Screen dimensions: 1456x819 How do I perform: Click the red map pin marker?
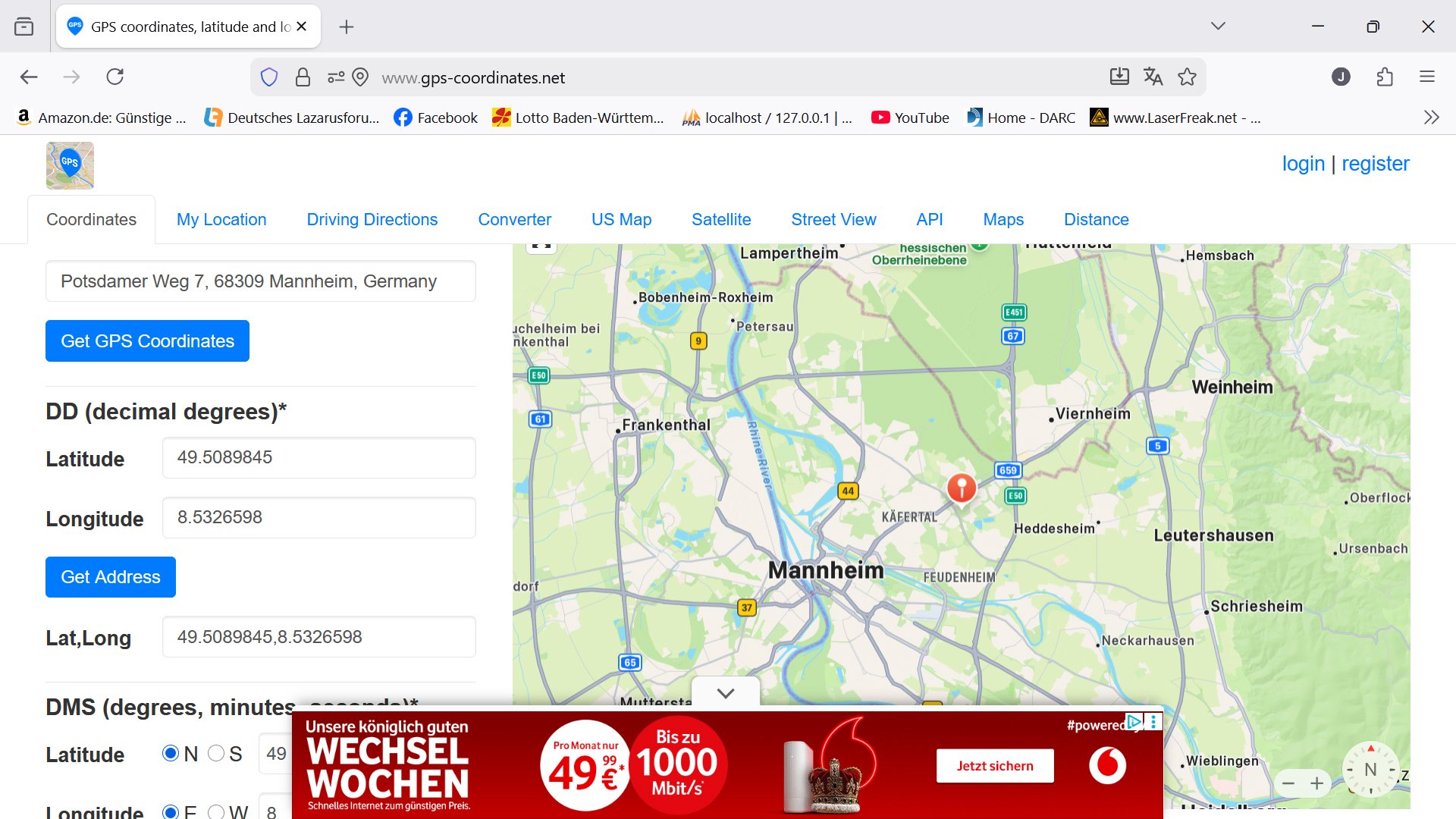(961, 487)
